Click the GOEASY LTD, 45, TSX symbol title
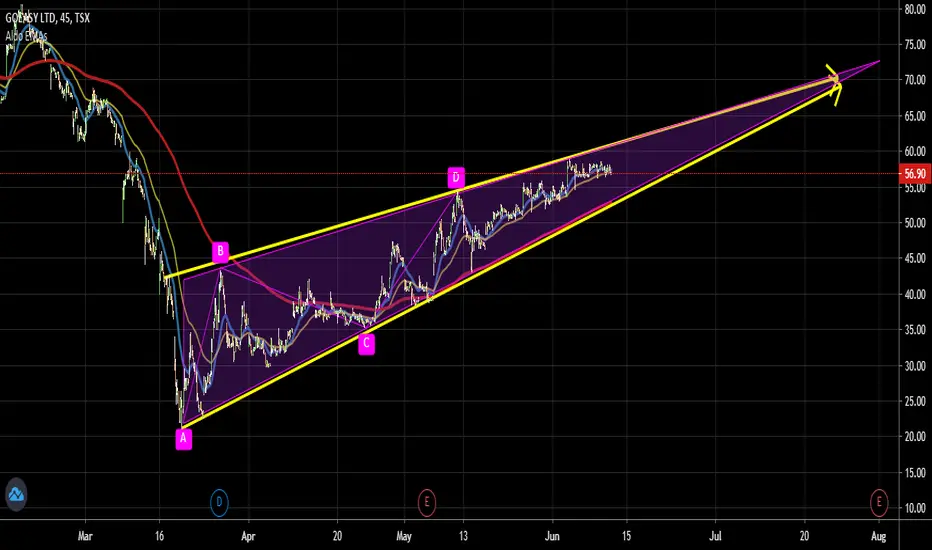The height and width of the screenshot is (550, 932). coord(48,18)
